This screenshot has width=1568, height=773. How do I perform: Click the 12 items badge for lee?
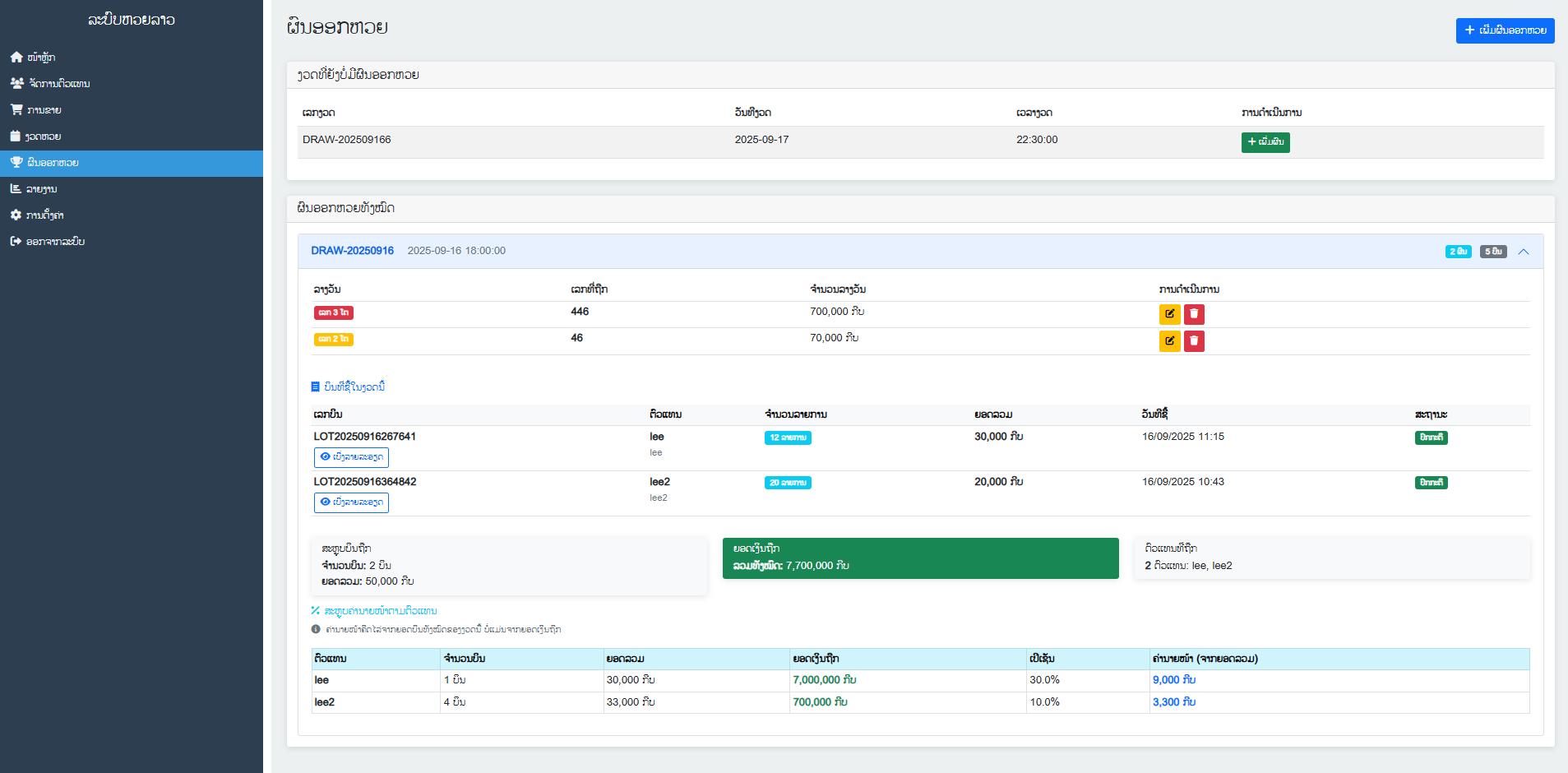coord(787,437)
